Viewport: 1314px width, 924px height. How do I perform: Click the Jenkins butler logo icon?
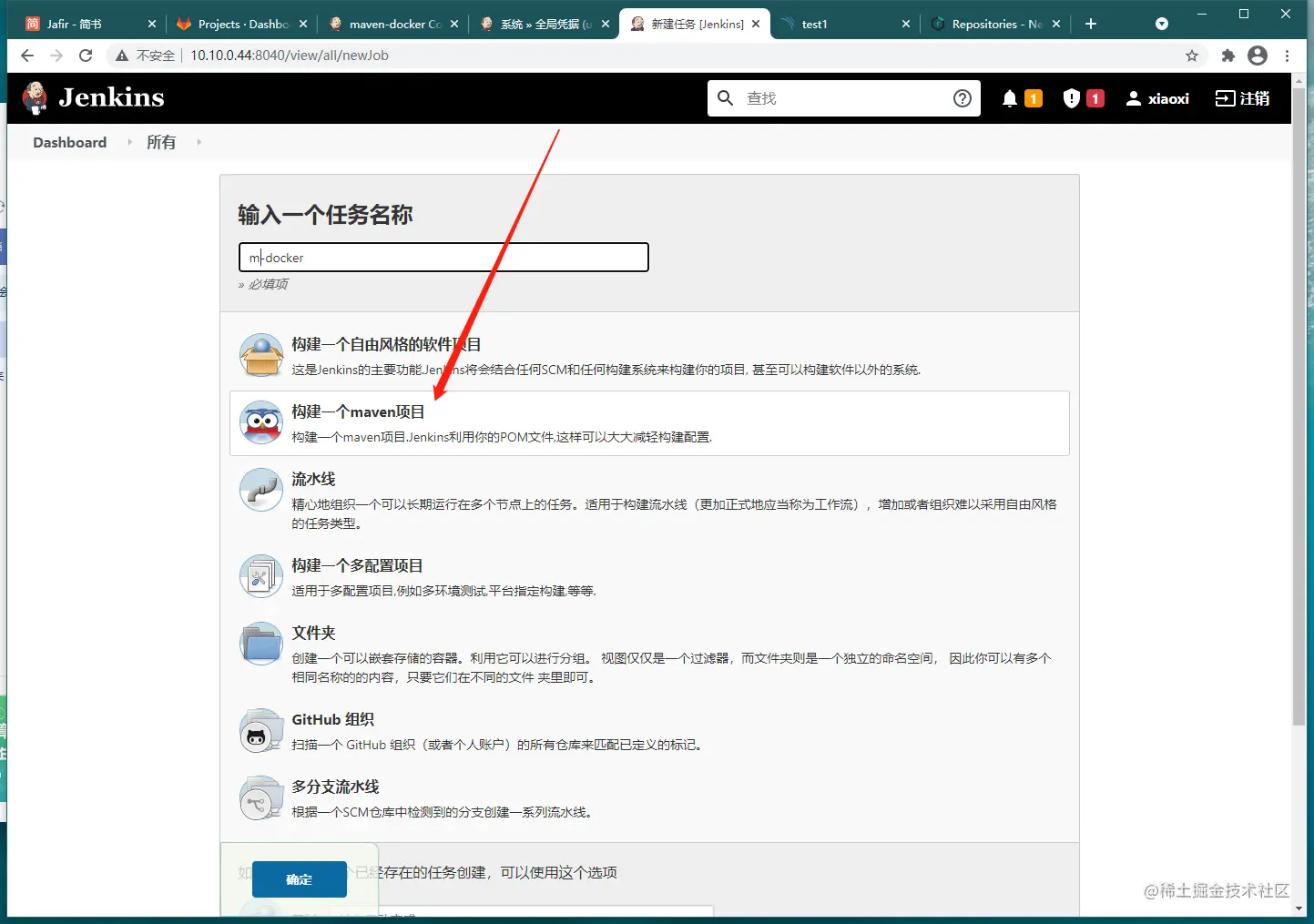(x=36, y=98)
